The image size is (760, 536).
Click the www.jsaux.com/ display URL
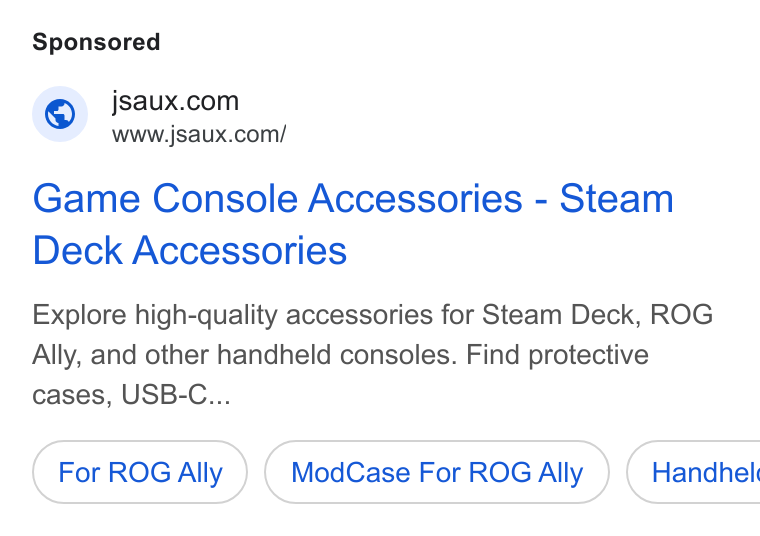tap(199, 134)
